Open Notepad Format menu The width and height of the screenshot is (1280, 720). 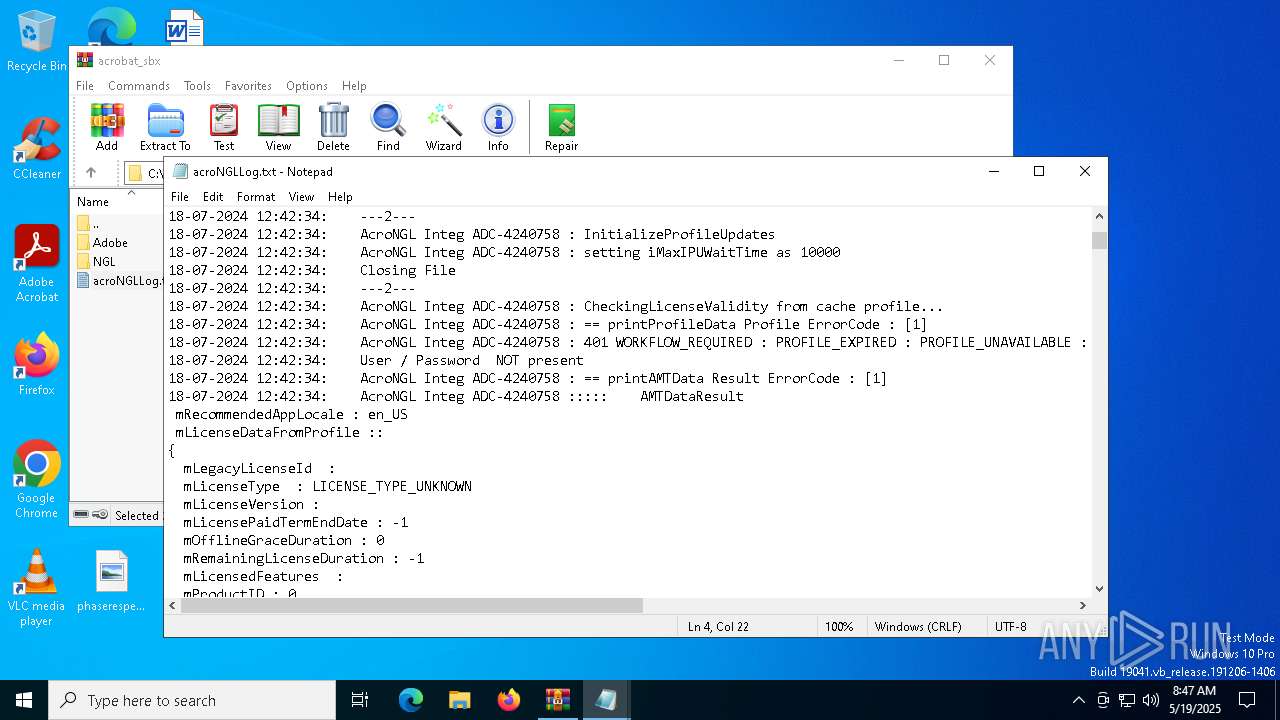(256, 197)
